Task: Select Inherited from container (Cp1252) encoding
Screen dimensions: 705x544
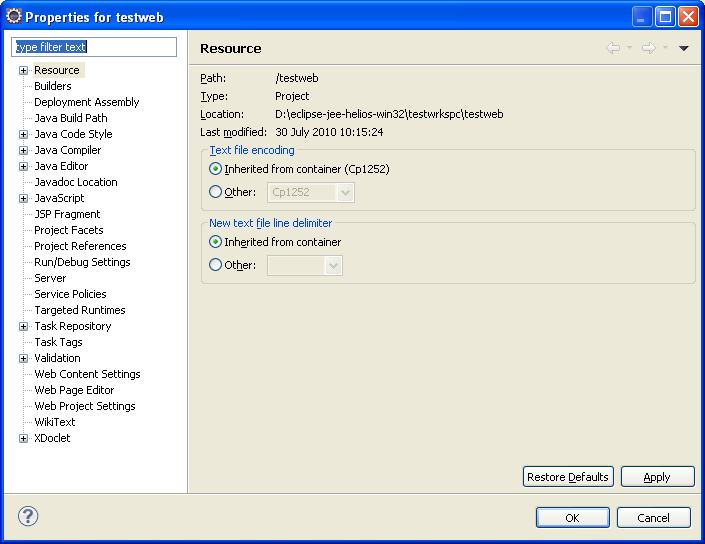Action: point(216,169)
